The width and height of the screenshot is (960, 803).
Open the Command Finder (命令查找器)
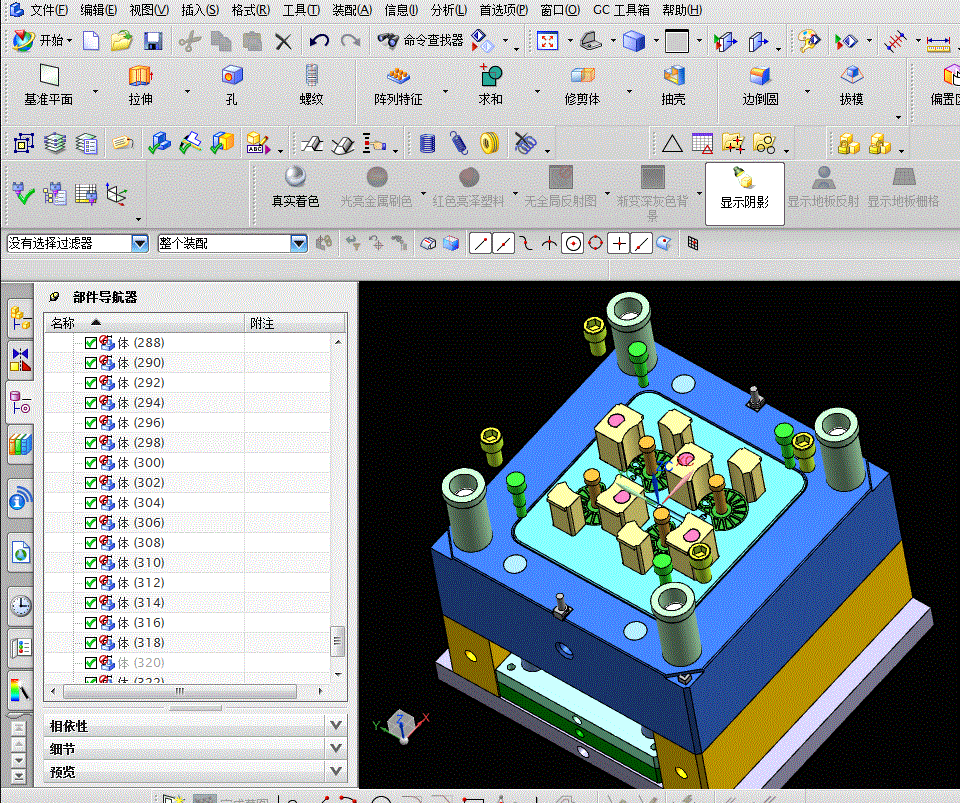[420, 40]
